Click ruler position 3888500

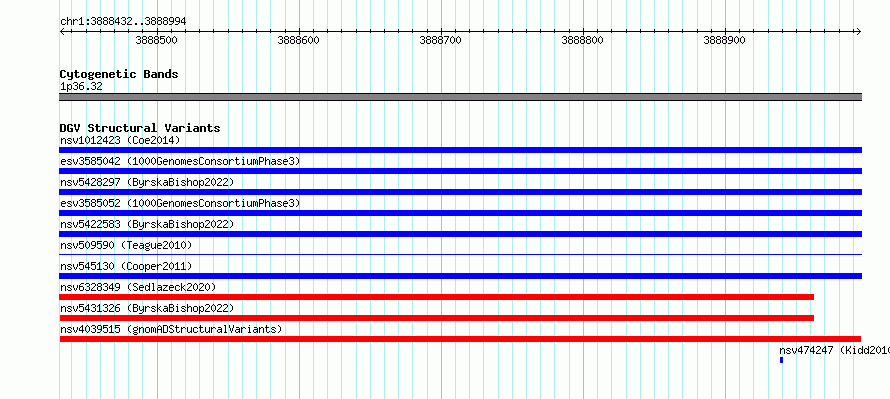click(157, 40)
